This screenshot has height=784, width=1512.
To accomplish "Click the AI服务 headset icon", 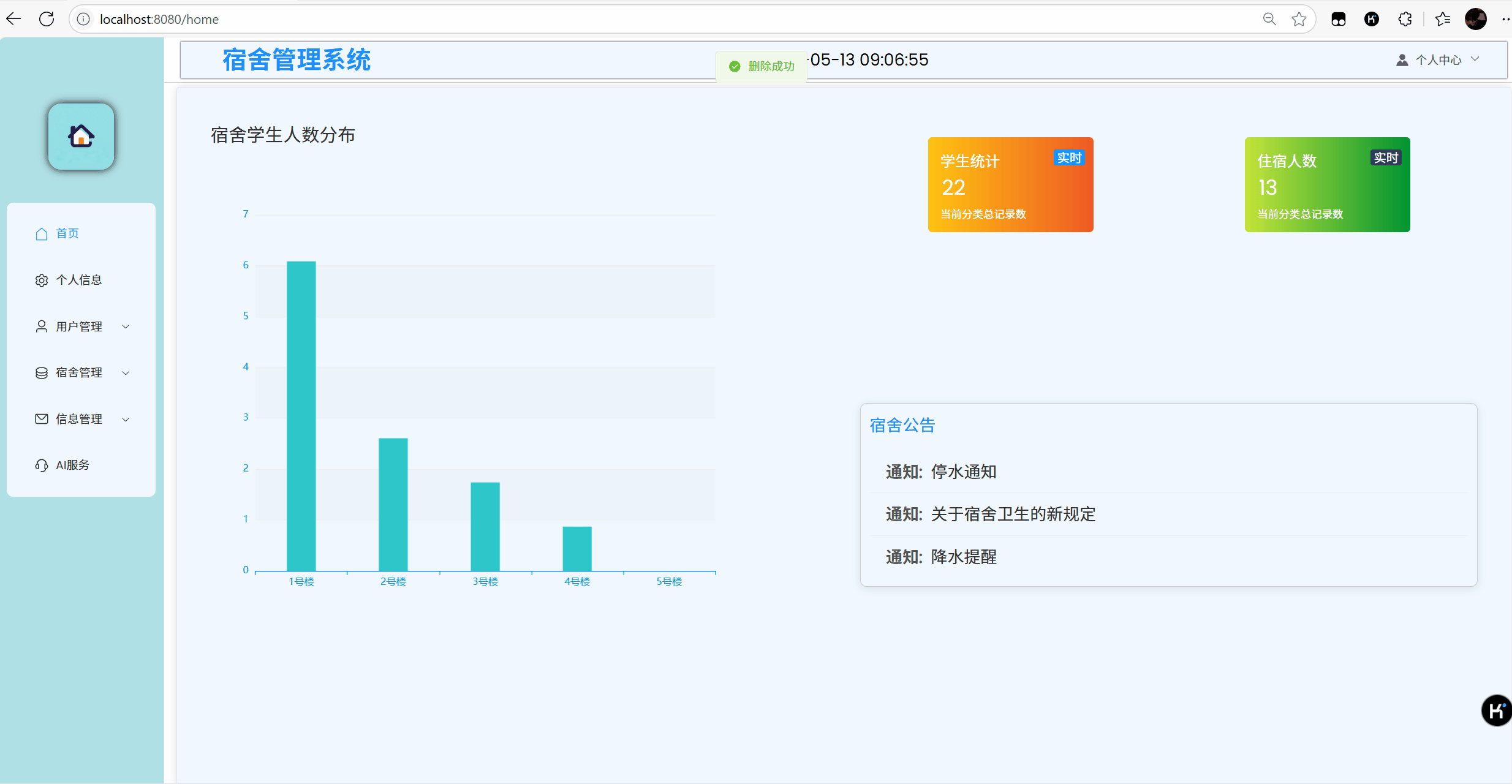I will [x=41, y=465].
